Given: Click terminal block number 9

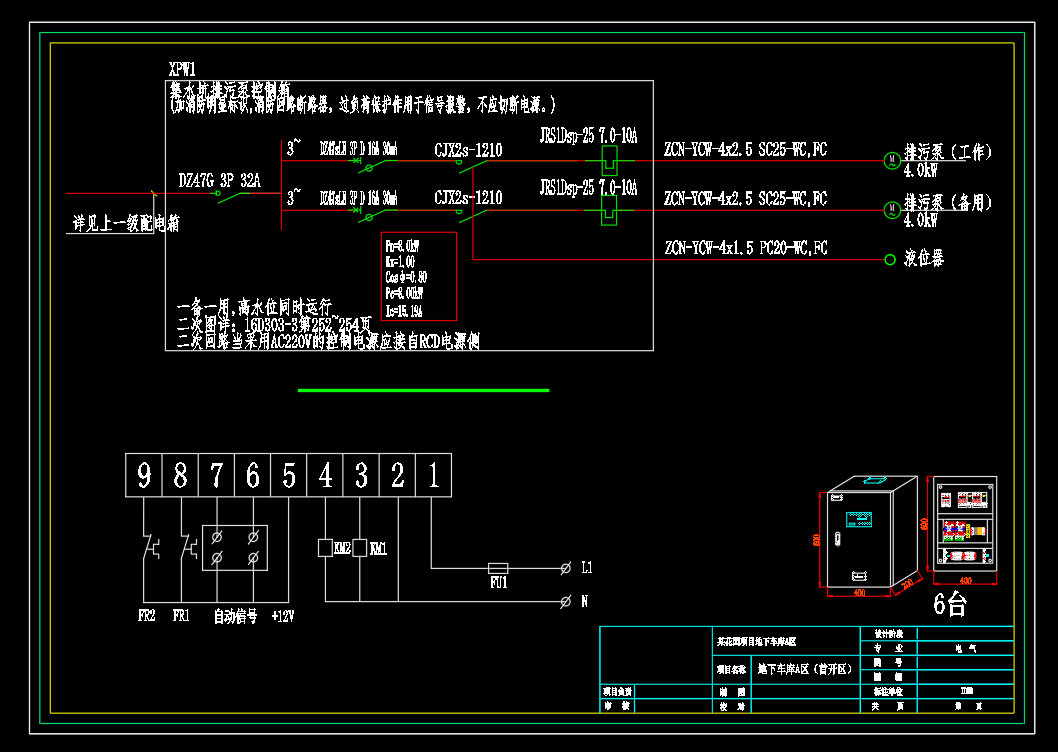Looking at the screenshot, I should (144, 475).
